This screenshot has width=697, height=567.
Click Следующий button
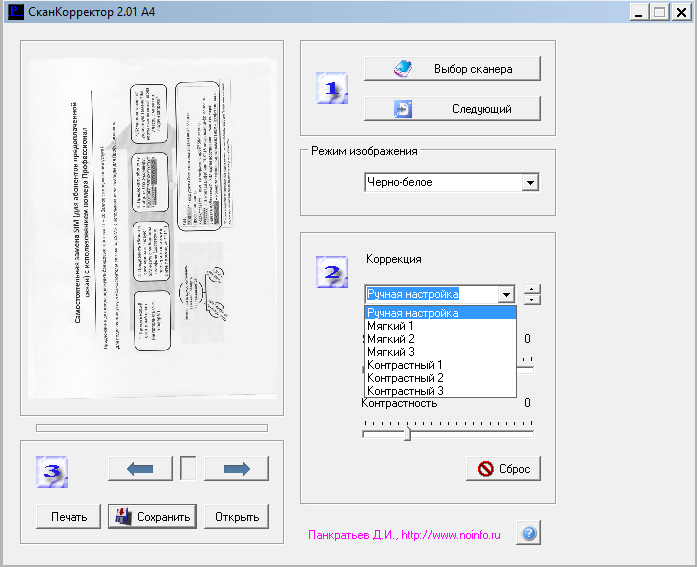coord(452,108)
